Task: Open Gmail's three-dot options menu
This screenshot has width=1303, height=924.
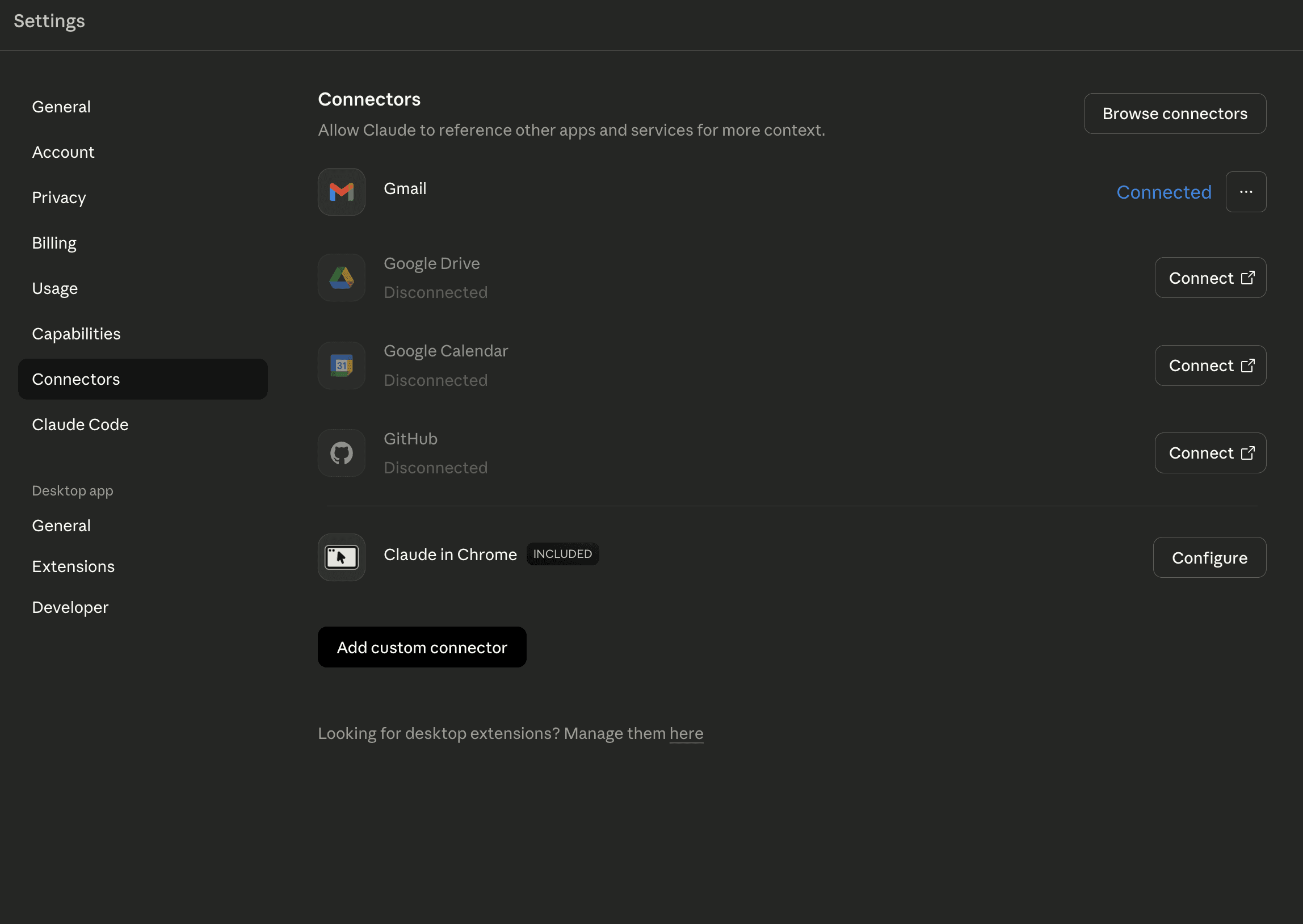Action: [1246, 192]
